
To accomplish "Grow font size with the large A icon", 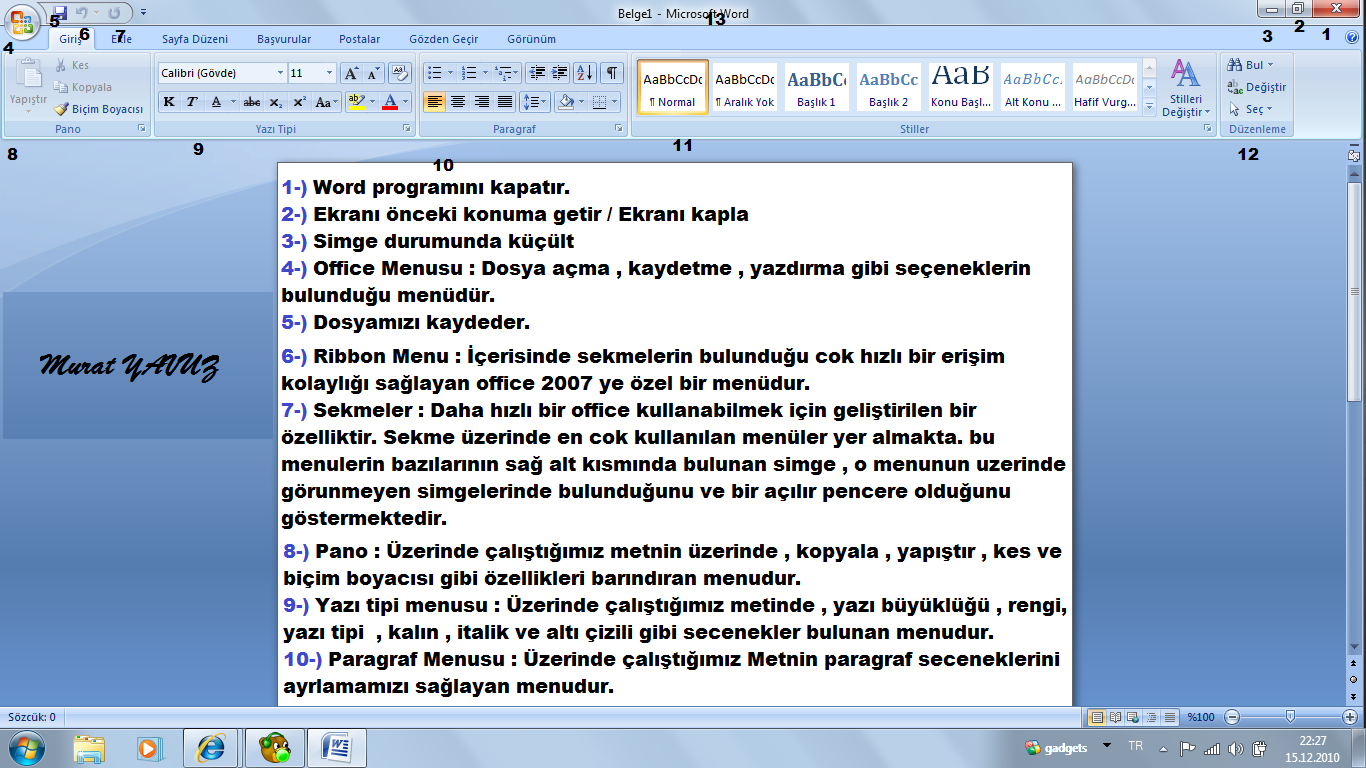I will click(351, 73).
